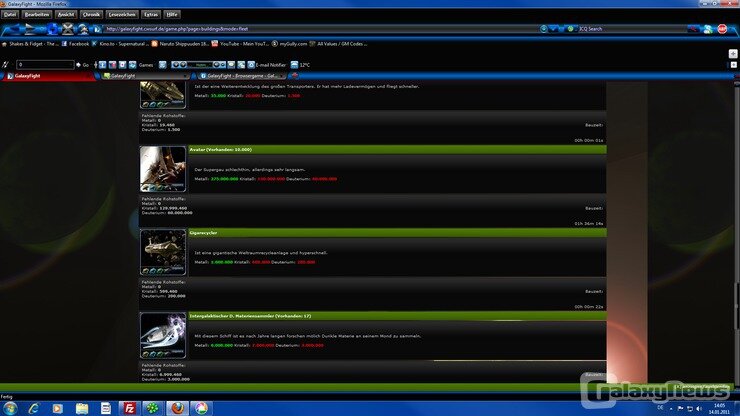Switch to Firefox in taskbar
The width and height of the screenshot is (740, 416).
tap(177, 408)
